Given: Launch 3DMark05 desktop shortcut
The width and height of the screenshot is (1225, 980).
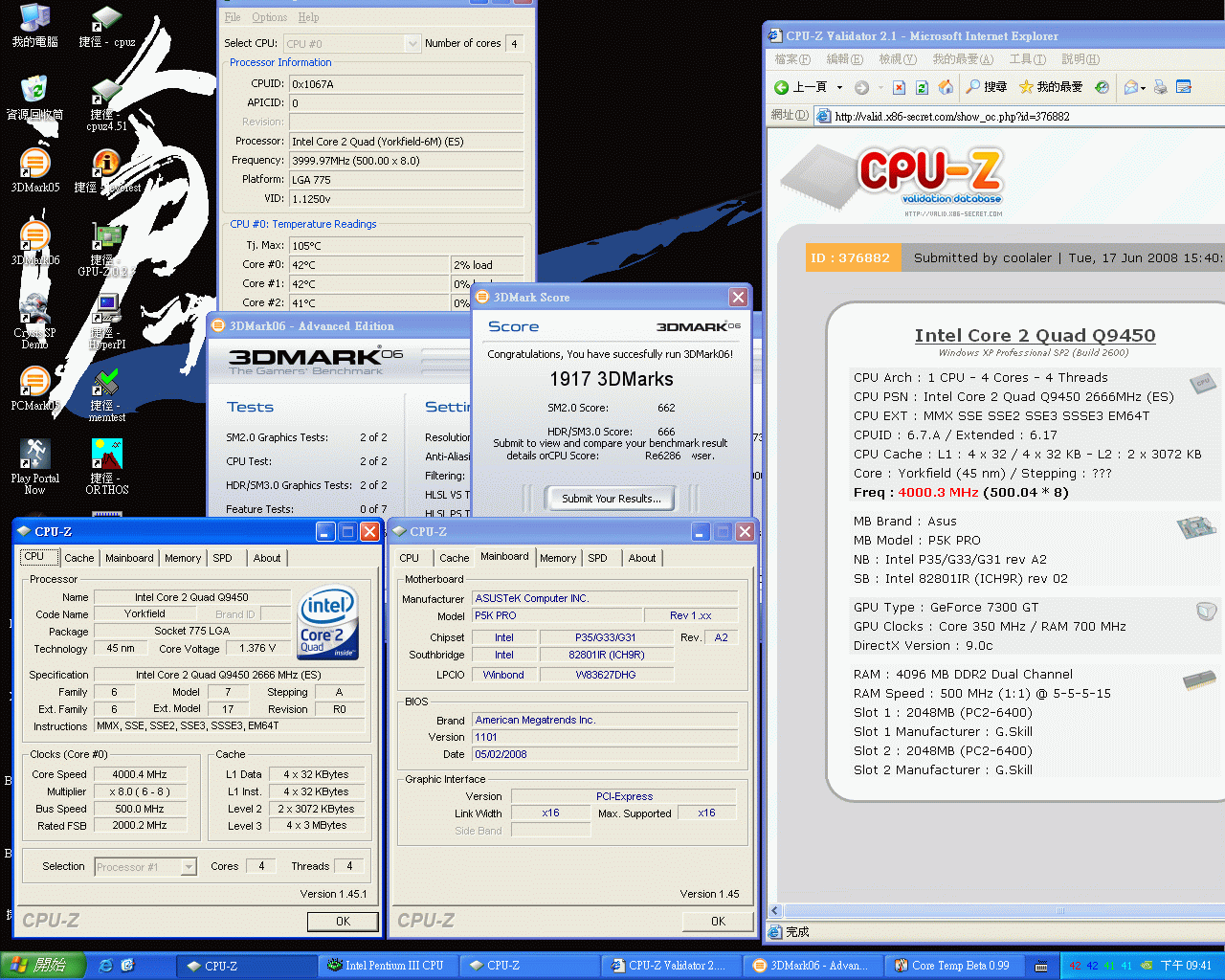Looking at the screenshot, I should point(34,170).
